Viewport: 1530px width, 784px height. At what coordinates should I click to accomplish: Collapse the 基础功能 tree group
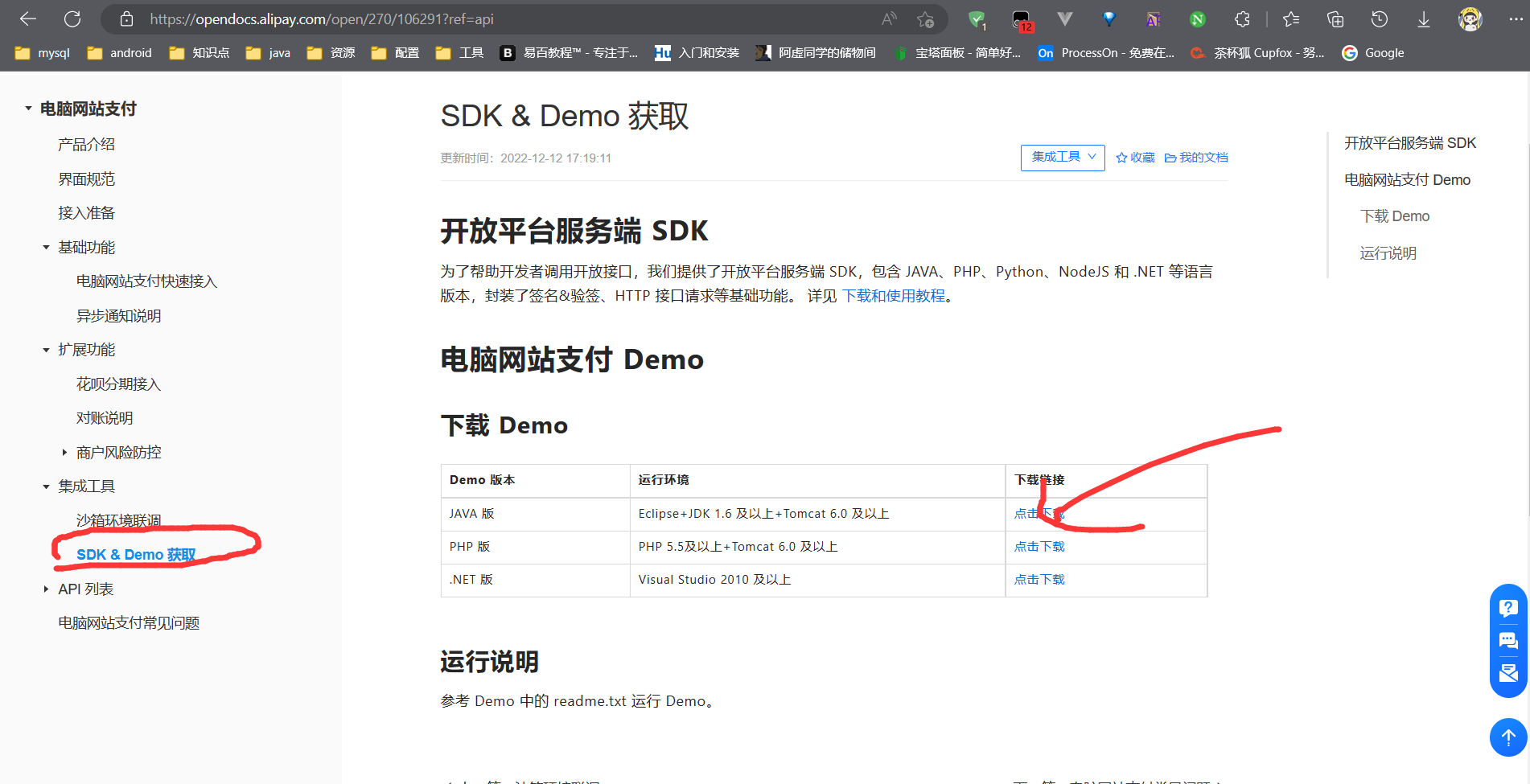46,248
